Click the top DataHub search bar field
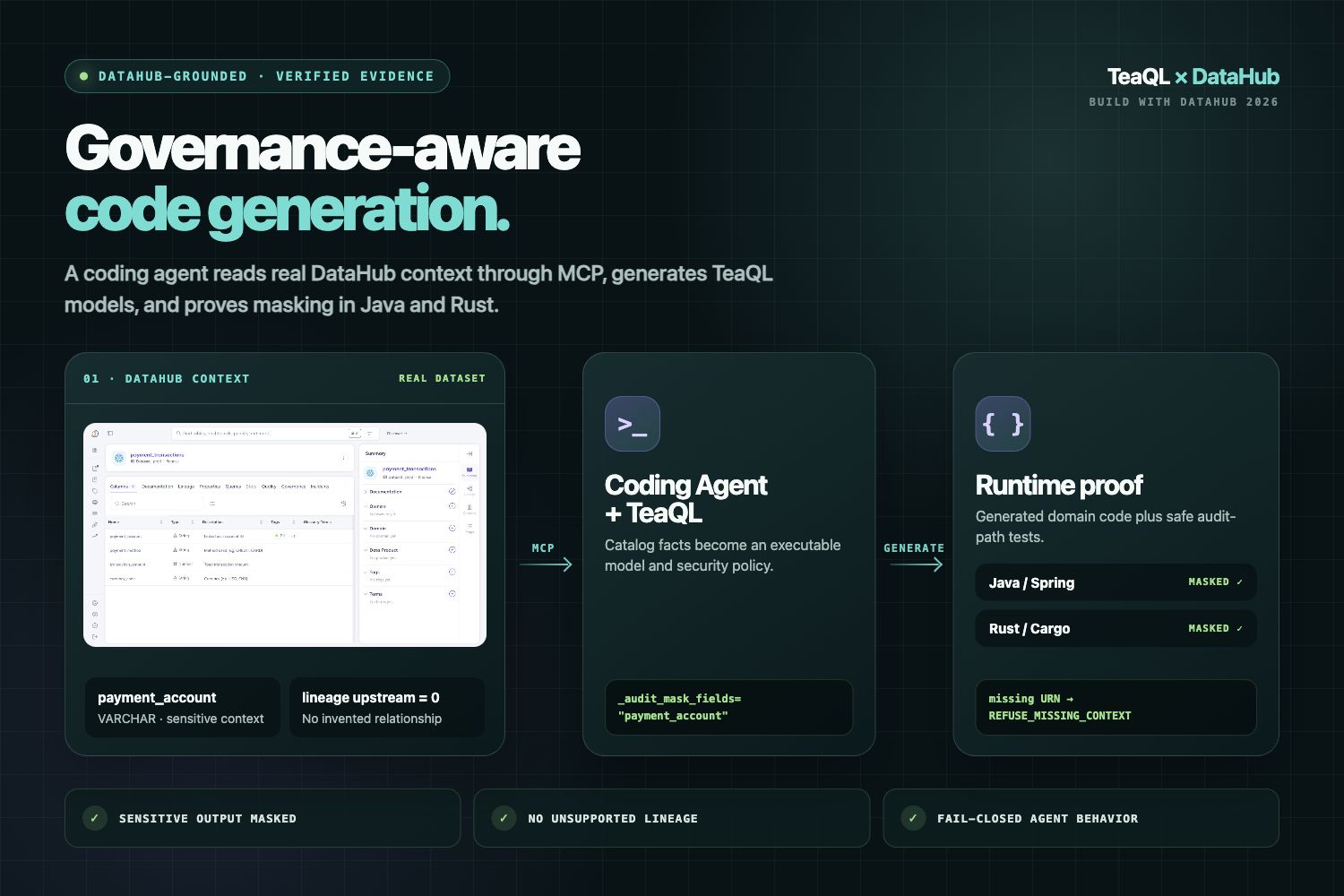 pos(275,434)
